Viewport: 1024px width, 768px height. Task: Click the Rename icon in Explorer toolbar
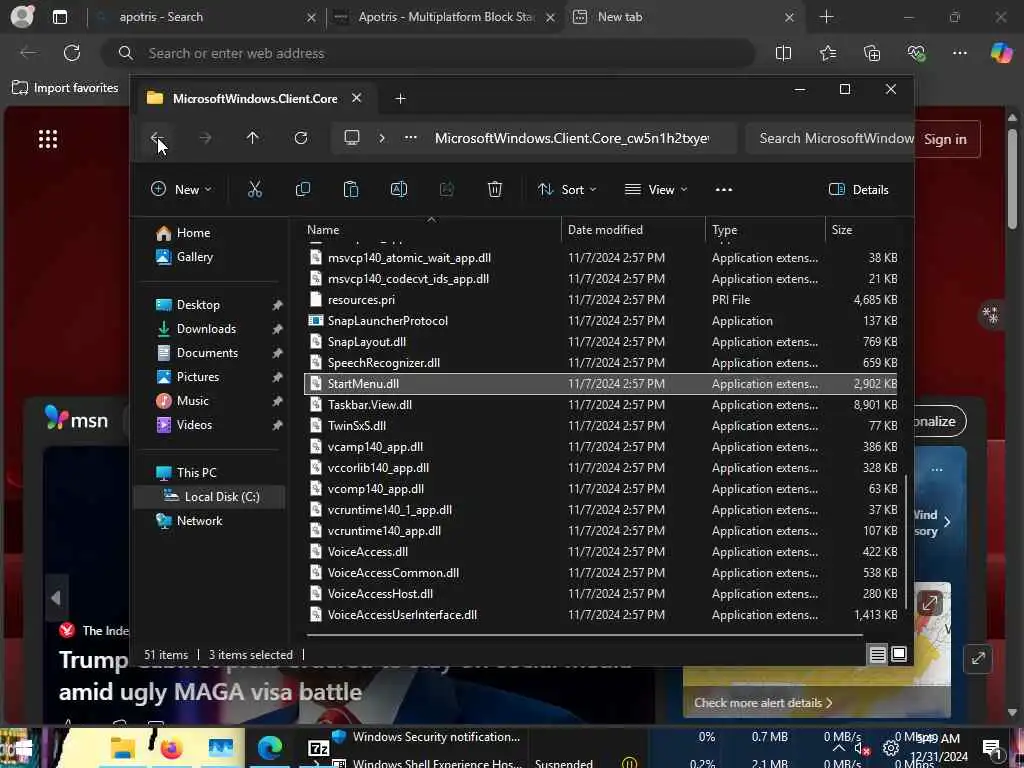(x=398, y=189)
